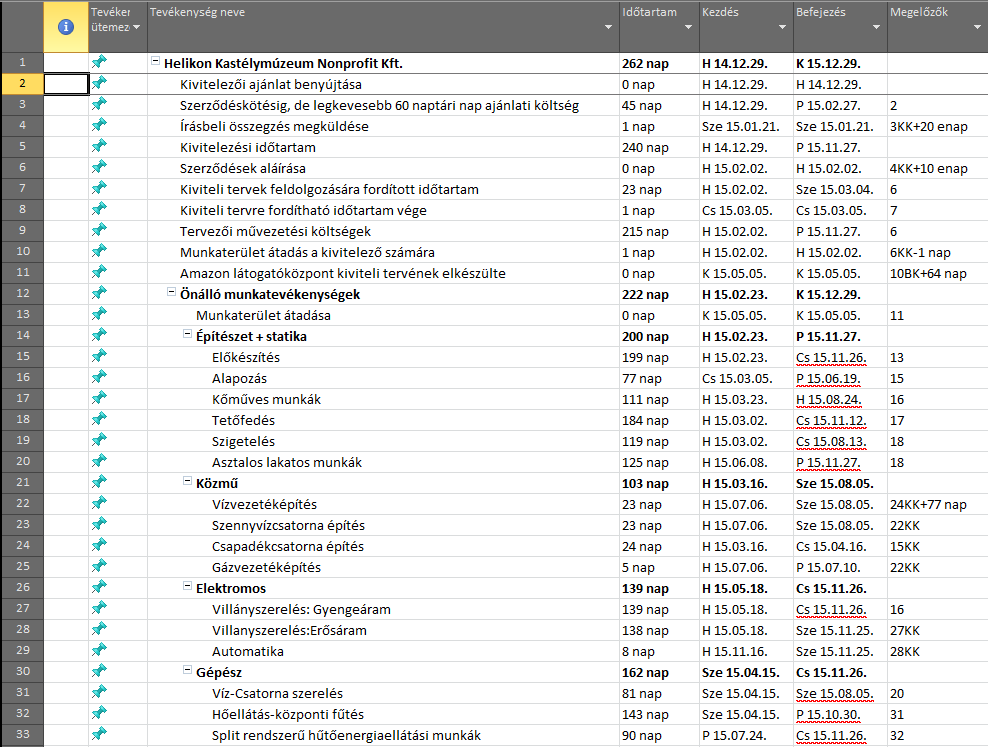
Task: Click the pin icon for Kivitelezési időtartam
Action: click(x=99, y=145)
